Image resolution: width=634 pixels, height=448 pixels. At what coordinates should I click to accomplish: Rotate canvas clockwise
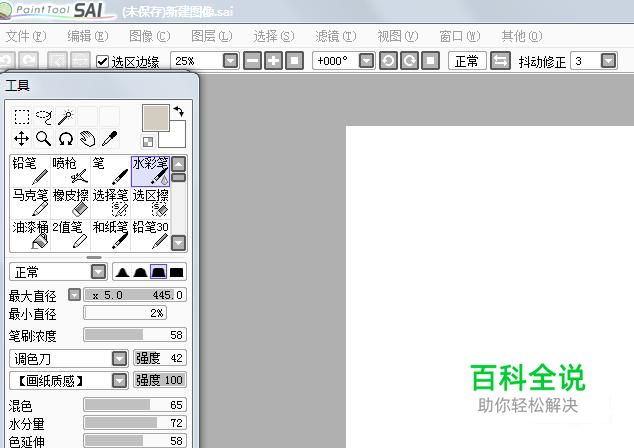[x=409, y=61]
